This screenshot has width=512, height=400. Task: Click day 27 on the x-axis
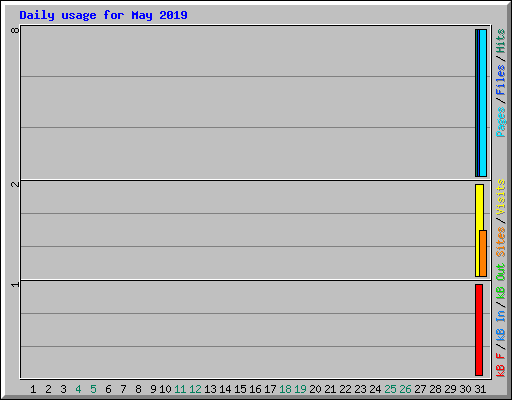coord(420,389)
